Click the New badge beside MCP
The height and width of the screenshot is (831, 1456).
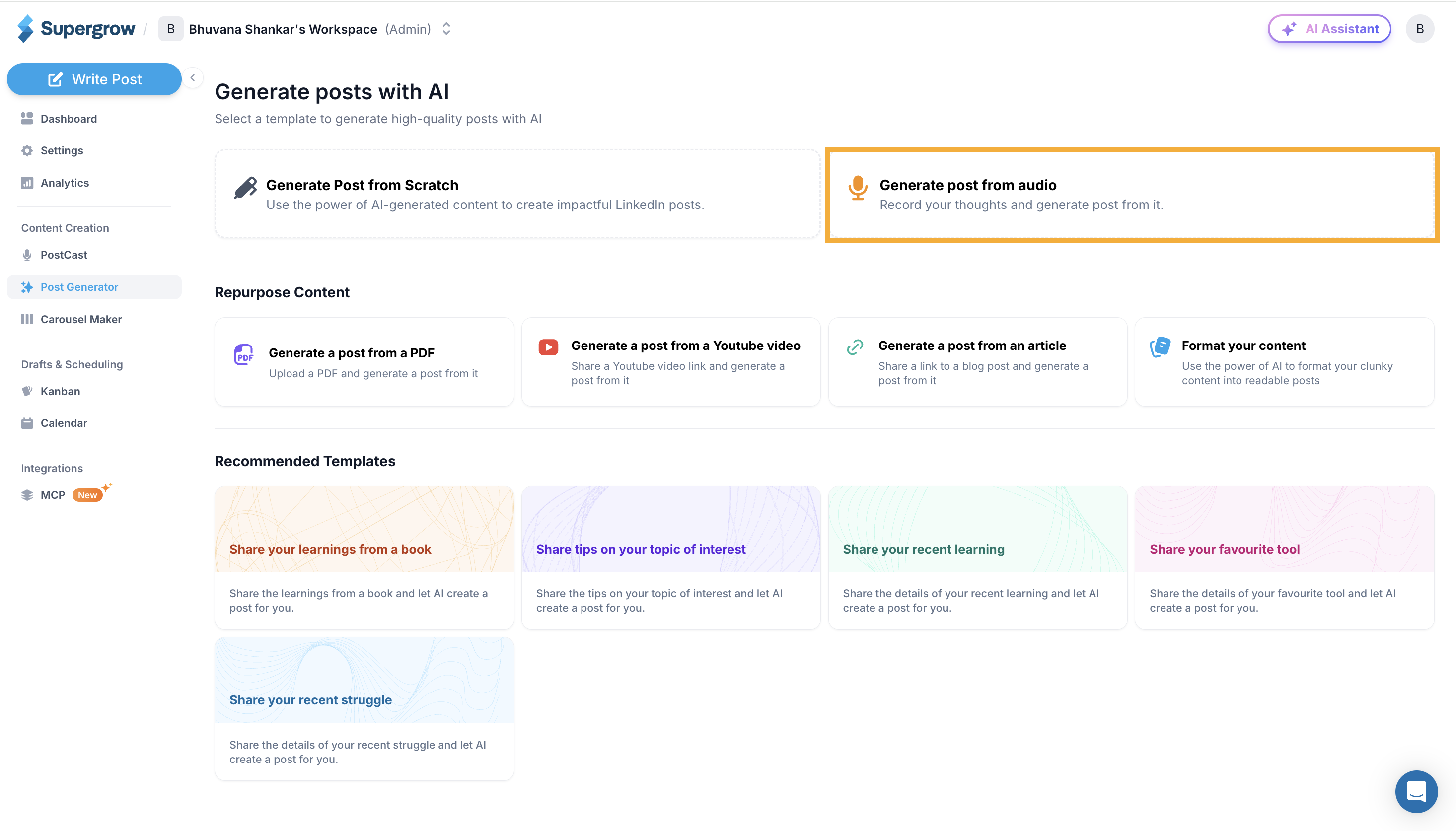[87, 495]
